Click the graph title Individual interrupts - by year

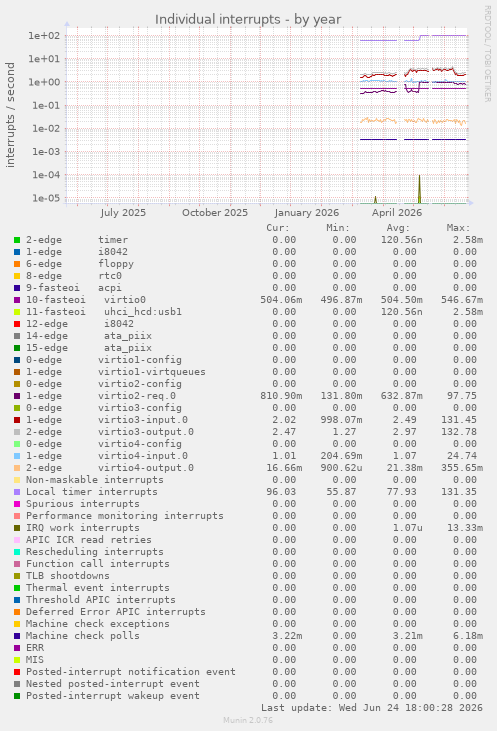[x=248, y=20]
